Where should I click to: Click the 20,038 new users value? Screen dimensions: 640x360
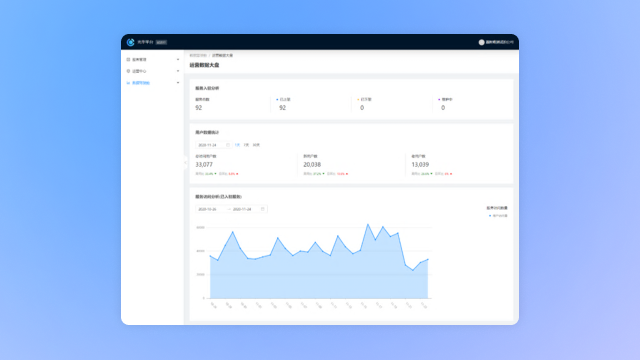click(312, 164)
